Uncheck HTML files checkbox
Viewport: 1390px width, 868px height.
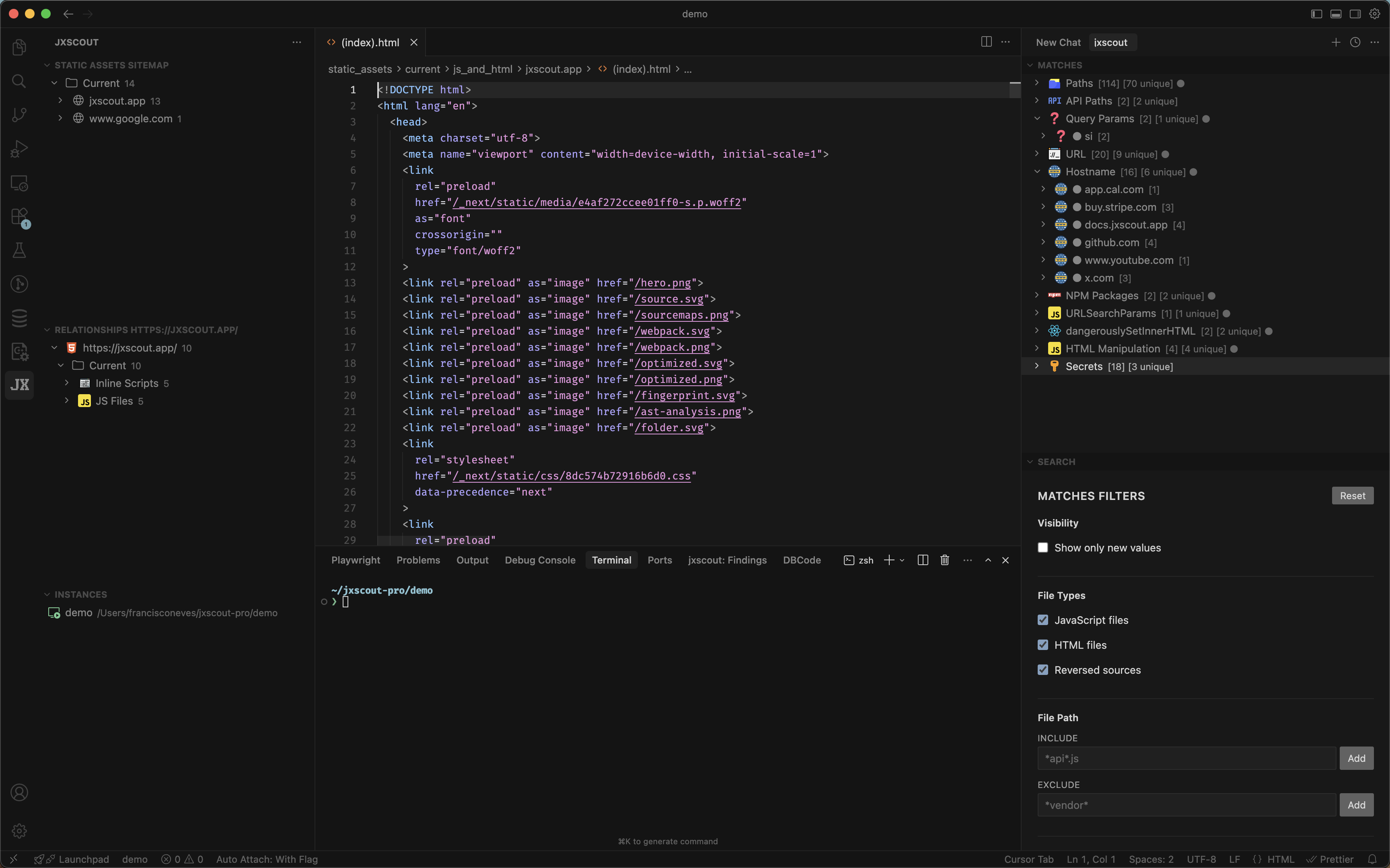[x=1043, y=645]
